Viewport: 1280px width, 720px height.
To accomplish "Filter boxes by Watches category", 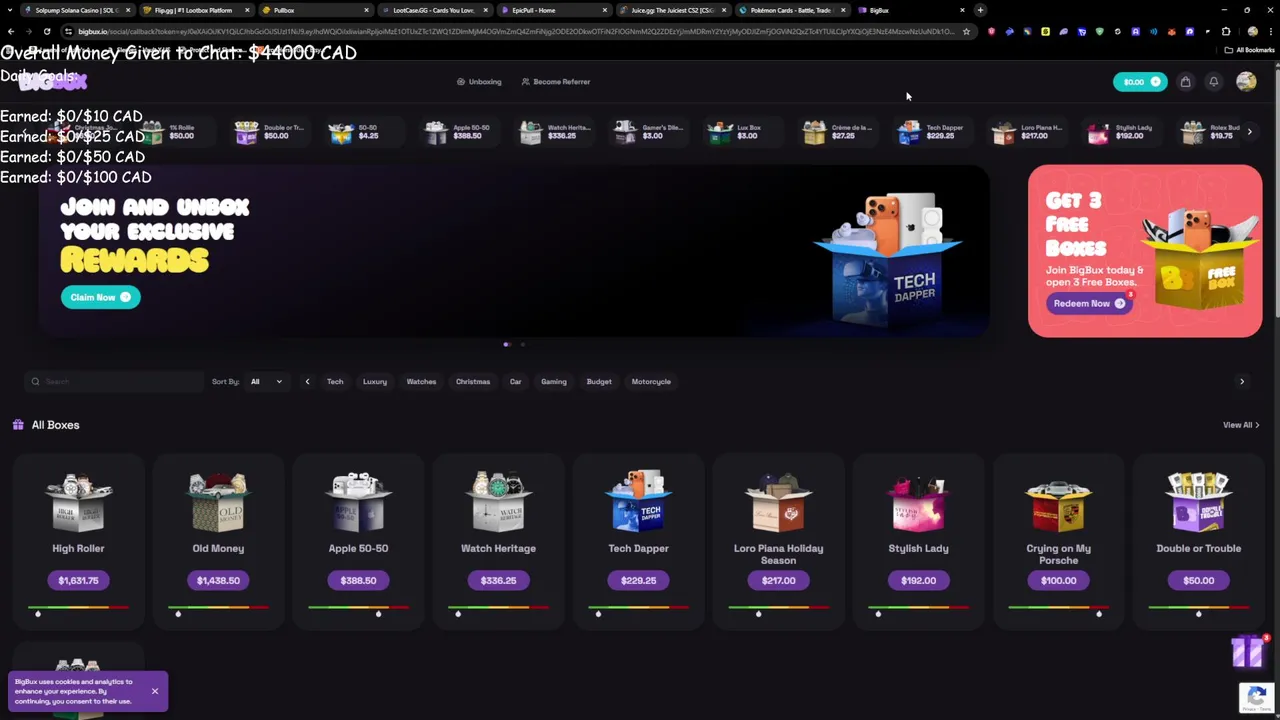I will (x=421, y=382).
